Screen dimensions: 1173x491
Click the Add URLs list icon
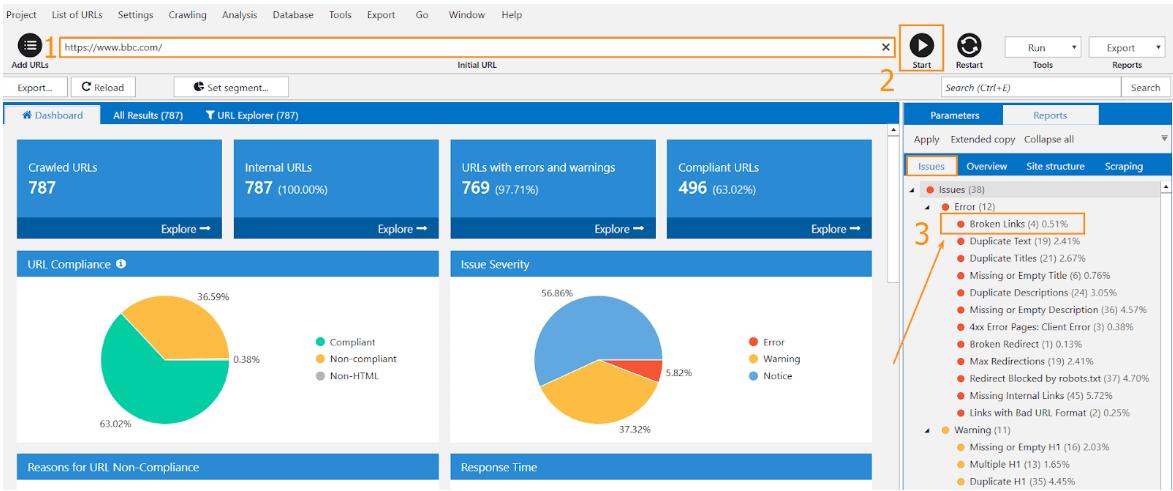[30, 46]
